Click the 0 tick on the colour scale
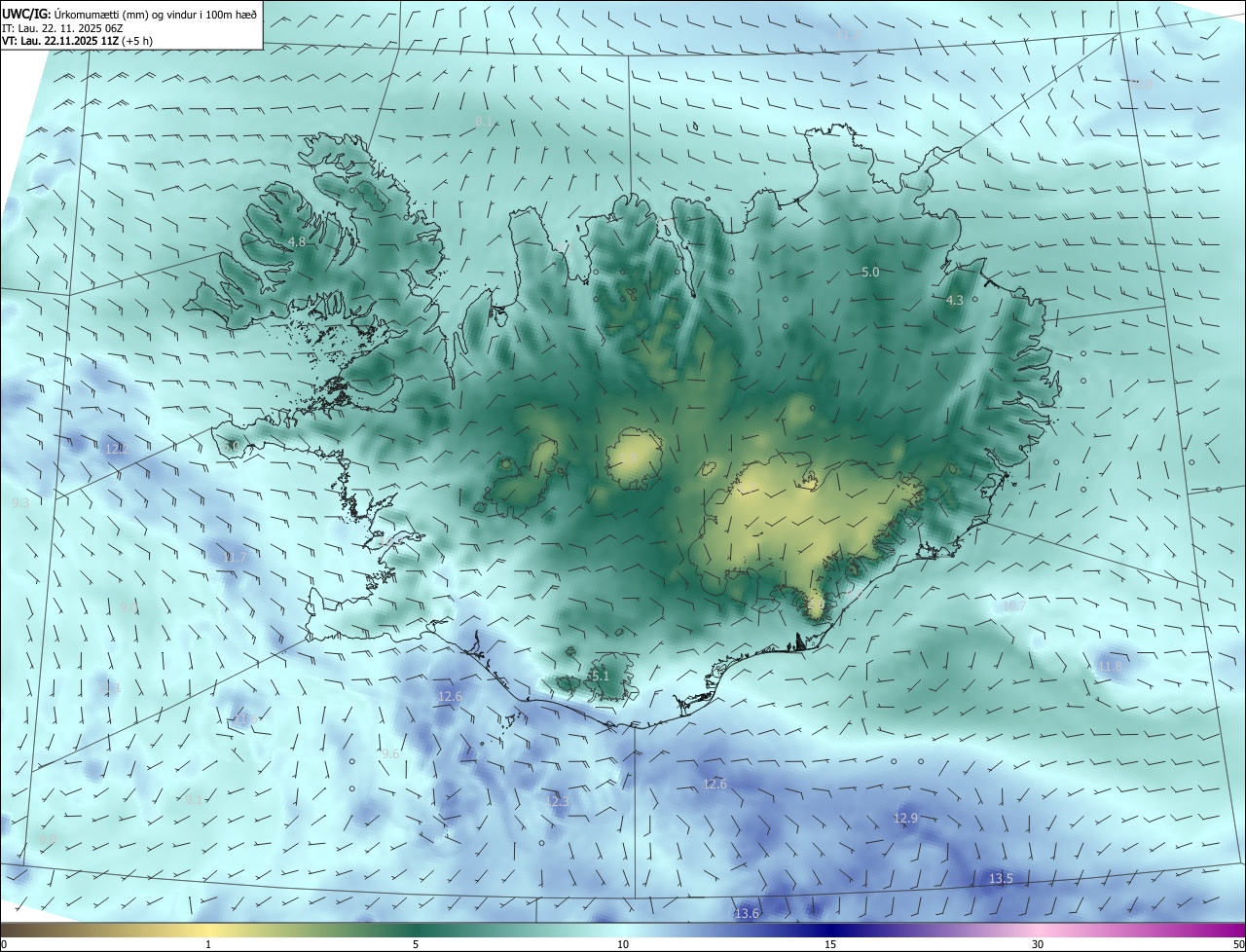Screen dimensions: 1246x952 tap(4, 944)
